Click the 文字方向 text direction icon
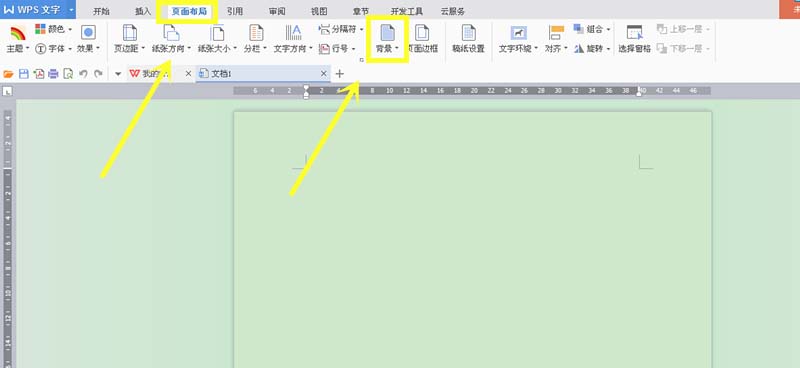This screenshot has width=800, height=368. click(293, 33)
